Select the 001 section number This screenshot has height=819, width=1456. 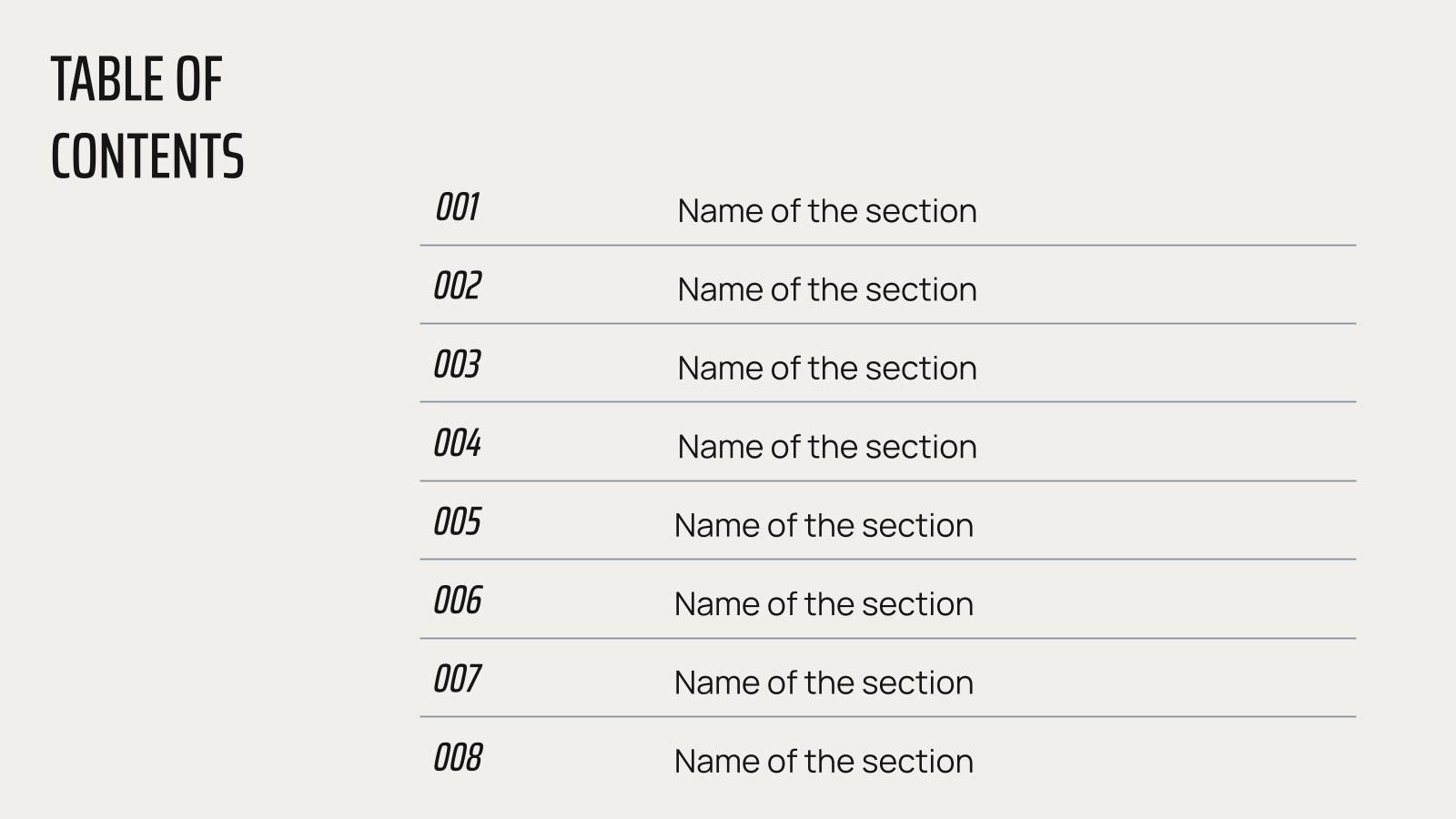pos(457,207)
